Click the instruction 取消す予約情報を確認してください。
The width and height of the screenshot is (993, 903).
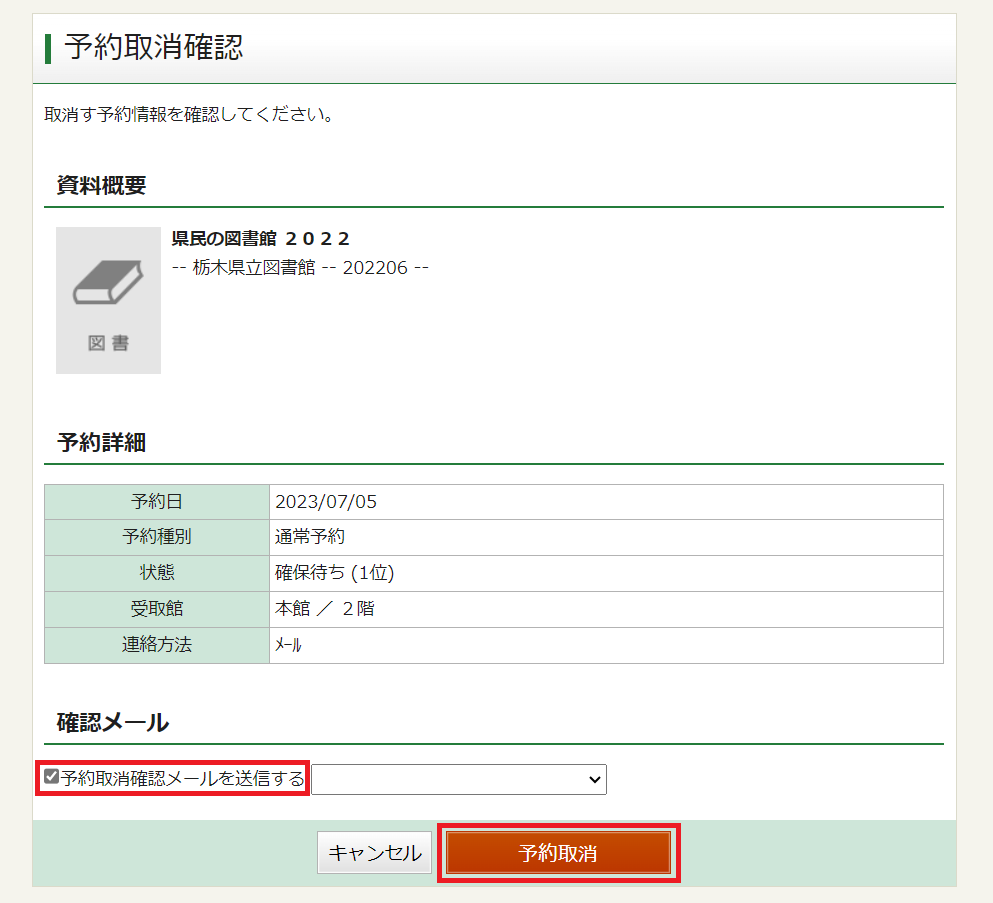[x=189, y=115]
